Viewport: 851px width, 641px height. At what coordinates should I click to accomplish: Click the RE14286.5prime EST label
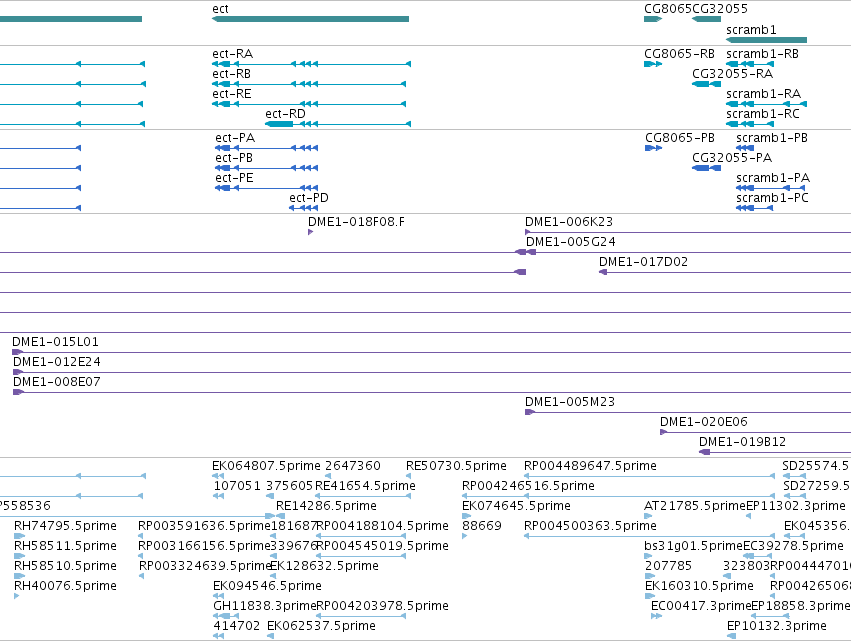click(x=326, y=506)
